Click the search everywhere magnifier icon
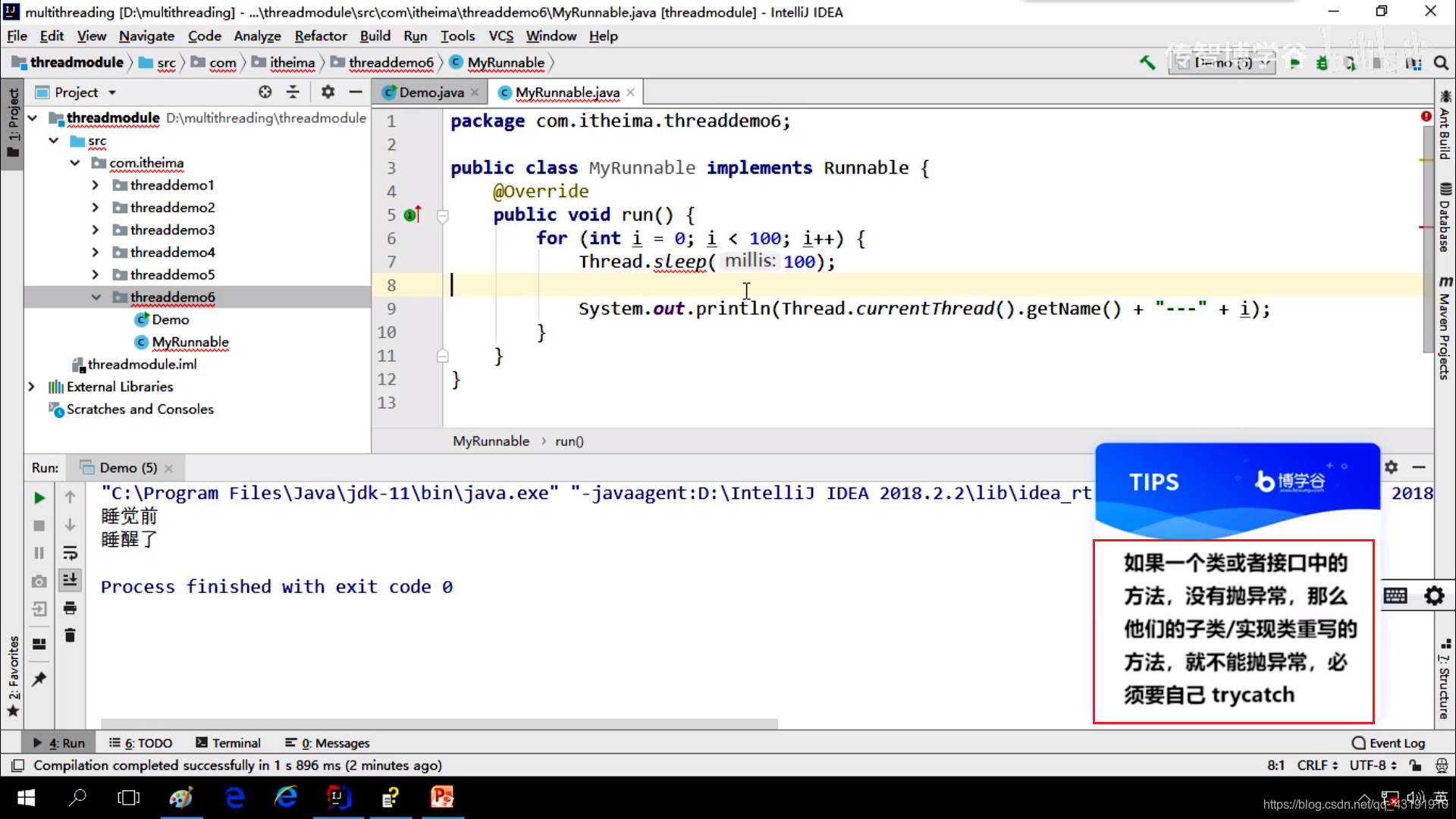Viewport: 1456px width, 819px height. pos(1441,63)
